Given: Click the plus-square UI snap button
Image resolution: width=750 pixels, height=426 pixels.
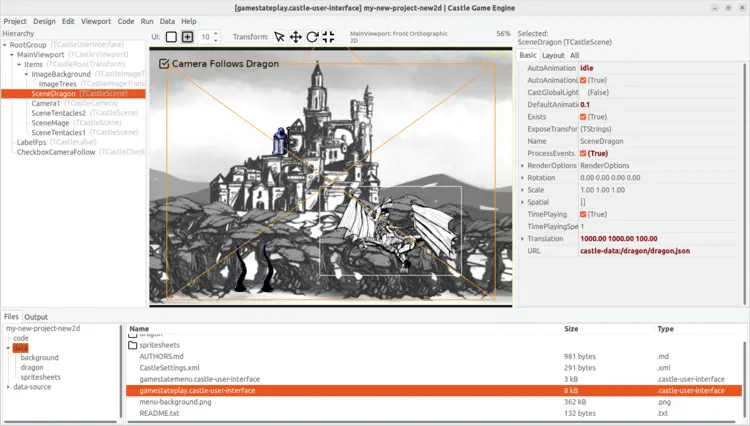Looking at the screenshot, I should click(187, 37).
